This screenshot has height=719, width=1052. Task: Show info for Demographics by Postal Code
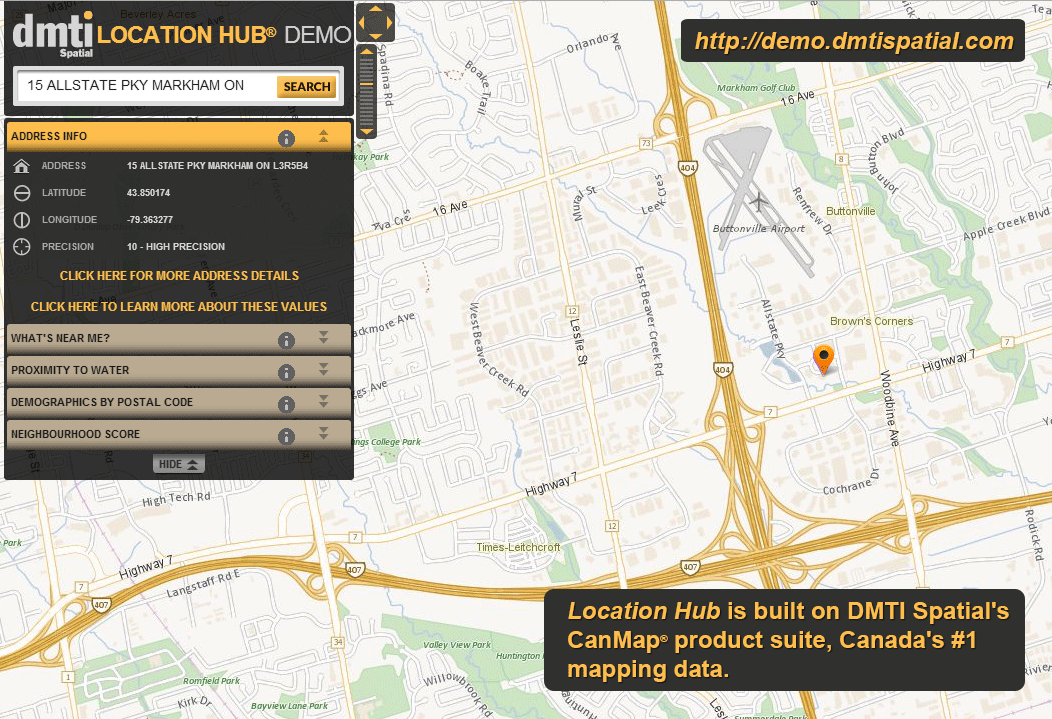pos(286,404)
